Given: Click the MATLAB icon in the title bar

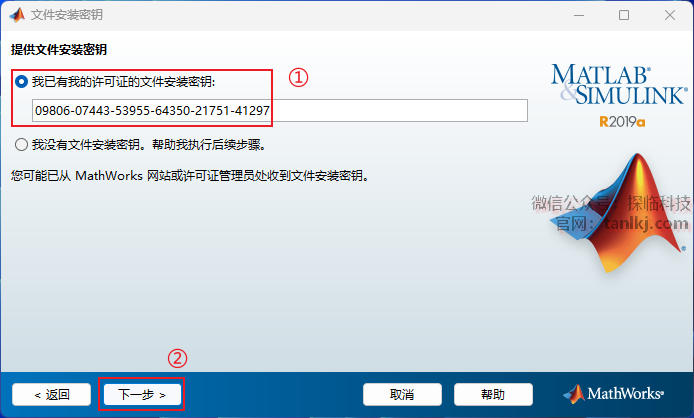Looking at the screenshot, I should [17, 15].
